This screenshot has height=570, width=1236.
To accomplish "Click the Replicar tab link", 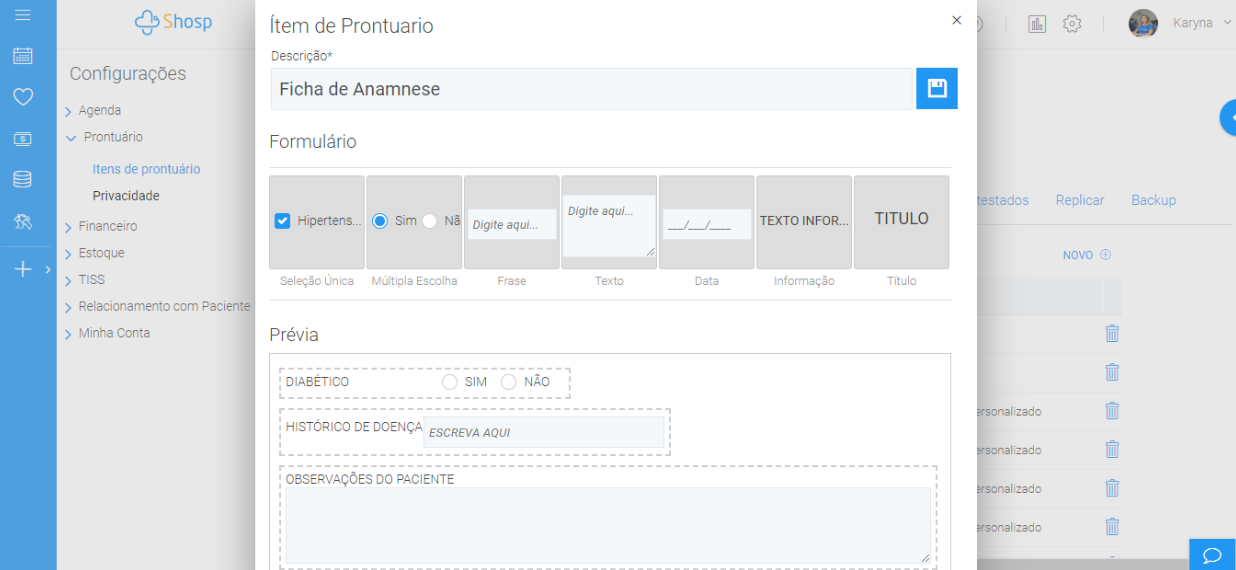I will (x=1080, y=200).
